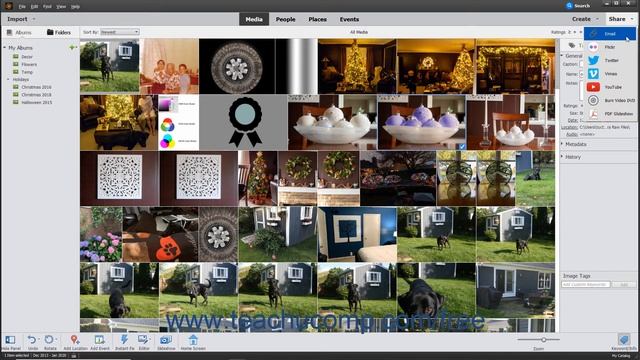The height and width of the screenshot is (360, 640).
Task: Click the Organizer app logo icon
Action: click(x=9, y=6)
